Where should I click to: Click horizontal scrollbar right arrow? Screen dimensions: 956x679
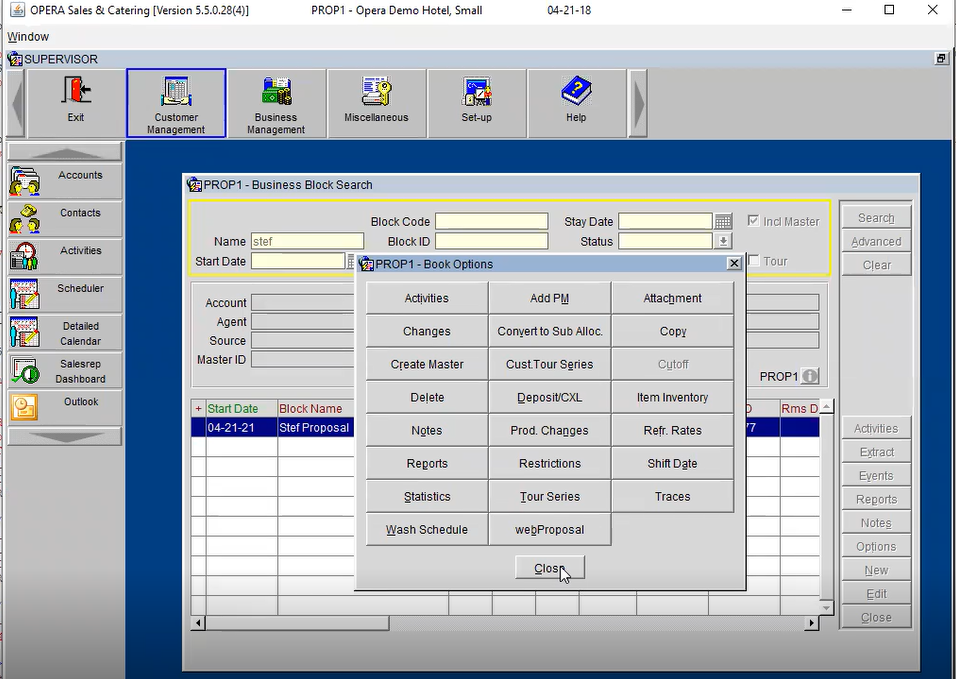pyautogui.click(x=811, y=623)
